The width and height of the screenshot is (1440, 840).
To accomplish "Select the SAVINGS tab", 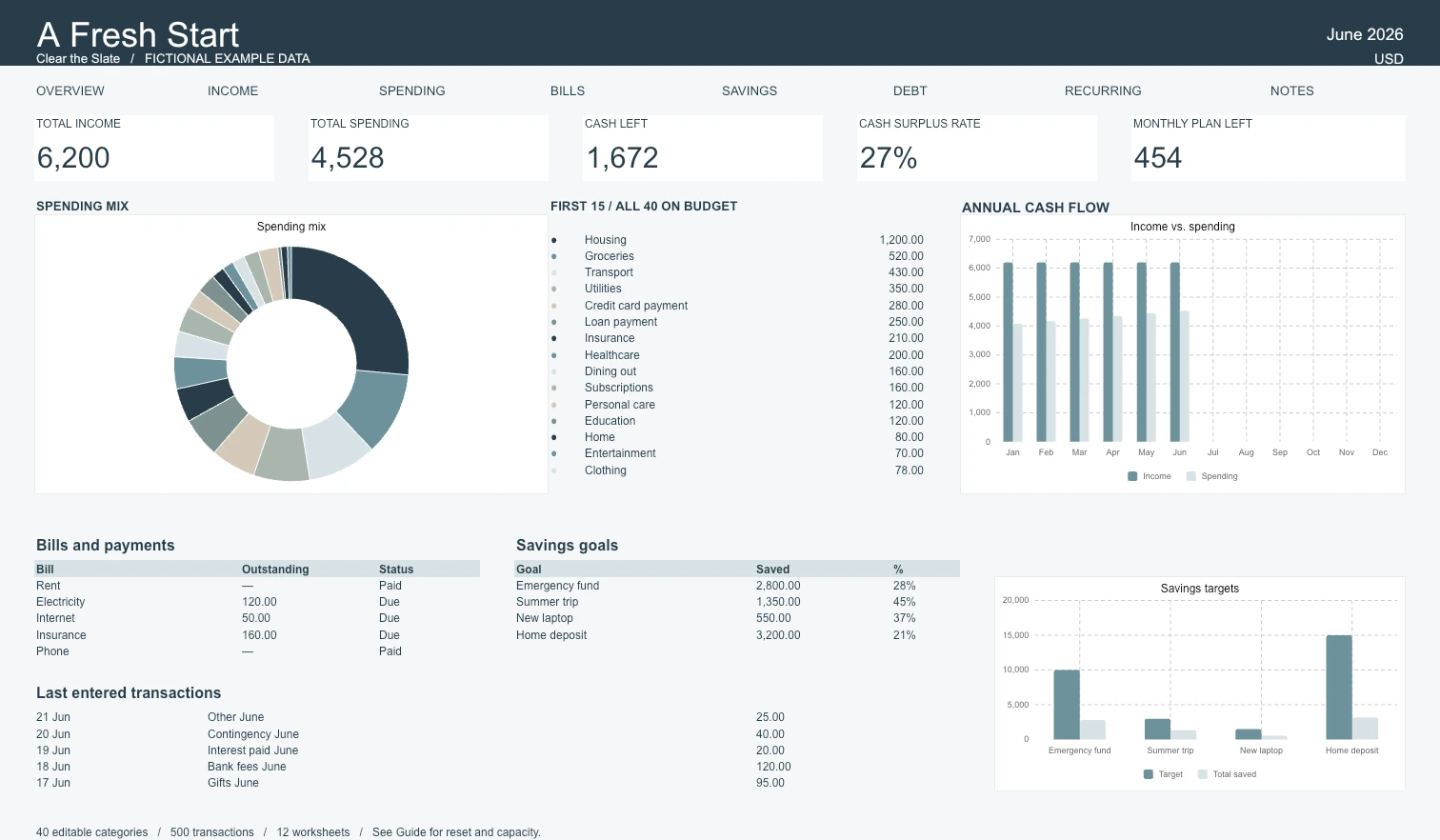I will (x=750, y=91).
